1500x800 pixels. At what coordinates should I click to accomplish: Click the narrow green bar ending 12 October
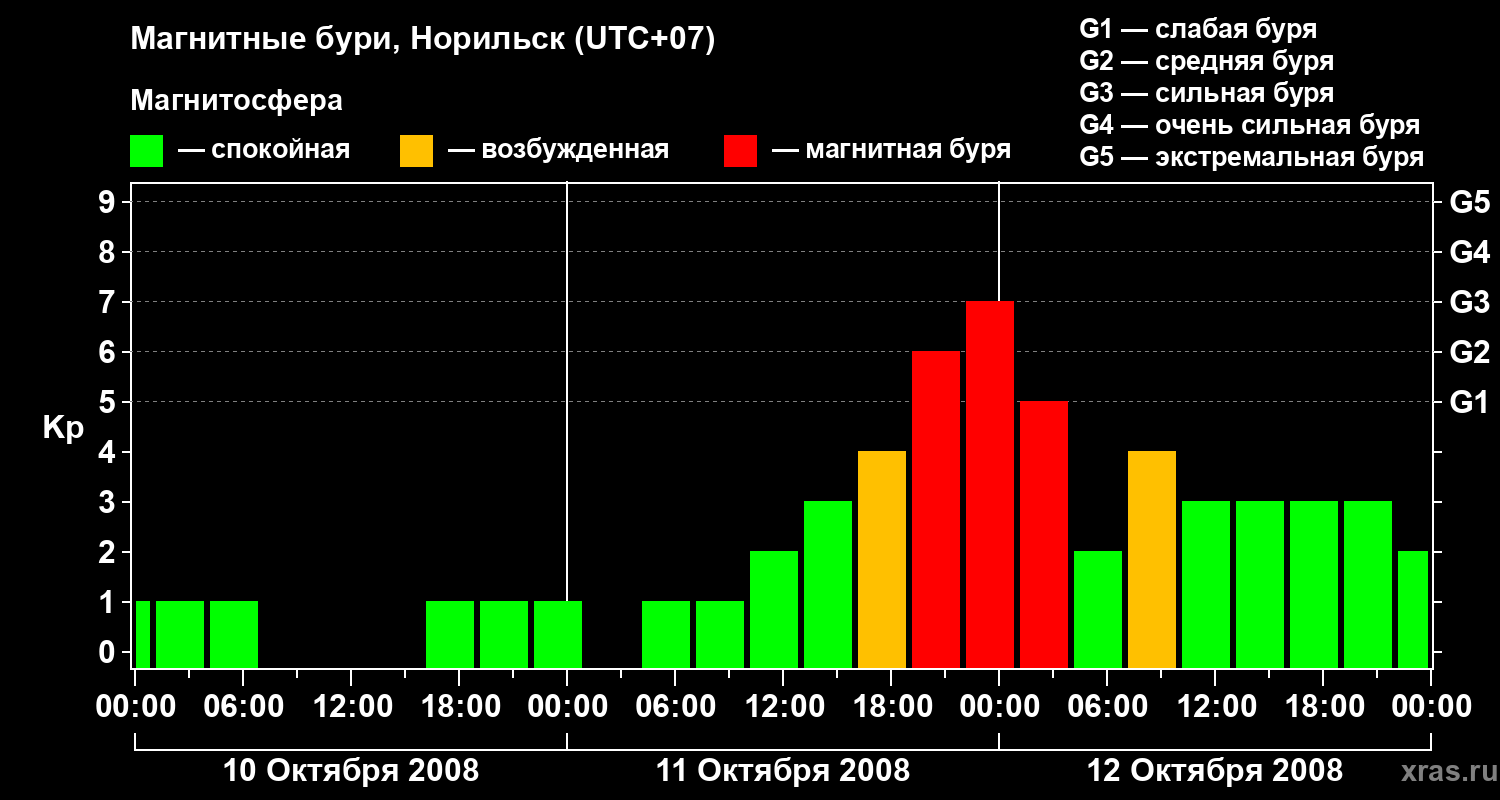click(x=1413, y=610)
